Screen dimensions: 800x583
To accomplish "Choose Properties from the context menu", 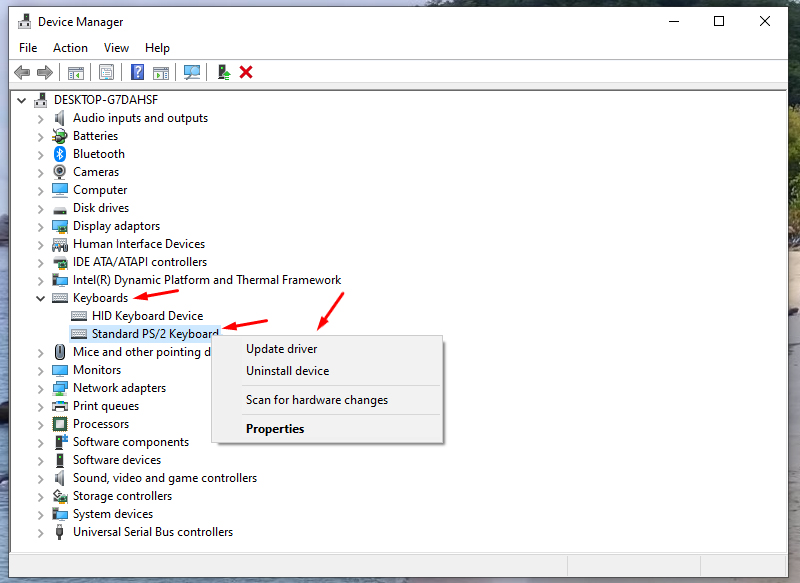I will click(x=275, y=428).
